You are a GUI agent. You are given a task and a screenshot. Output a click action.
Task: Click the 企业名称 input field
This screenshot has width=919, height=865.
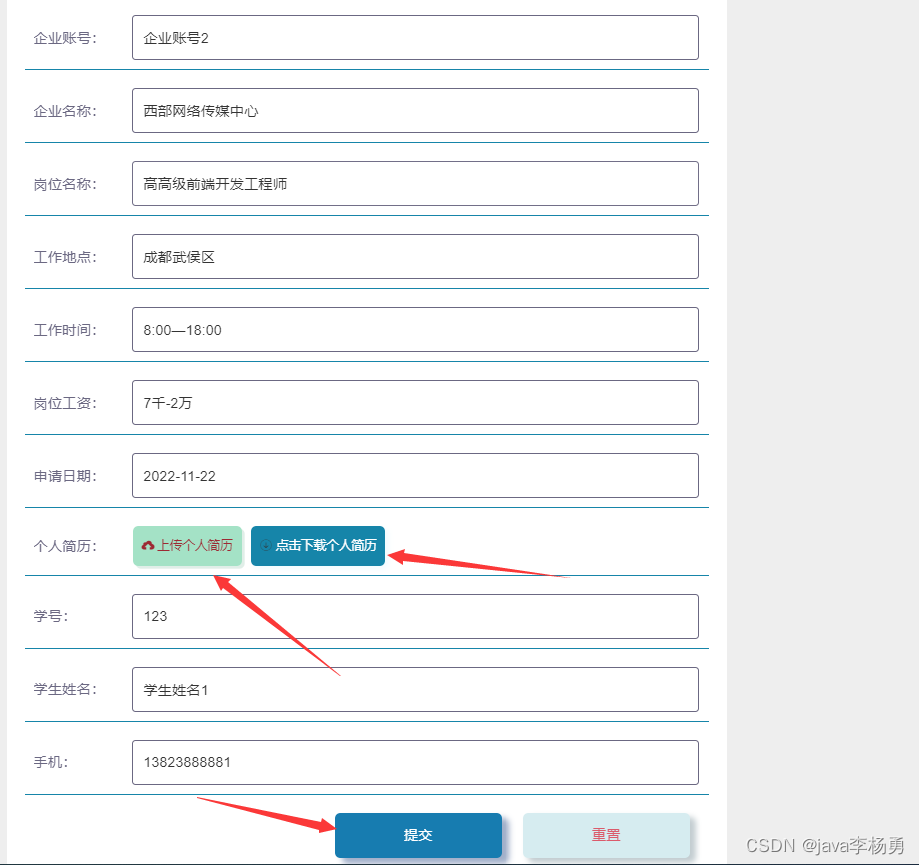[415, 111]
